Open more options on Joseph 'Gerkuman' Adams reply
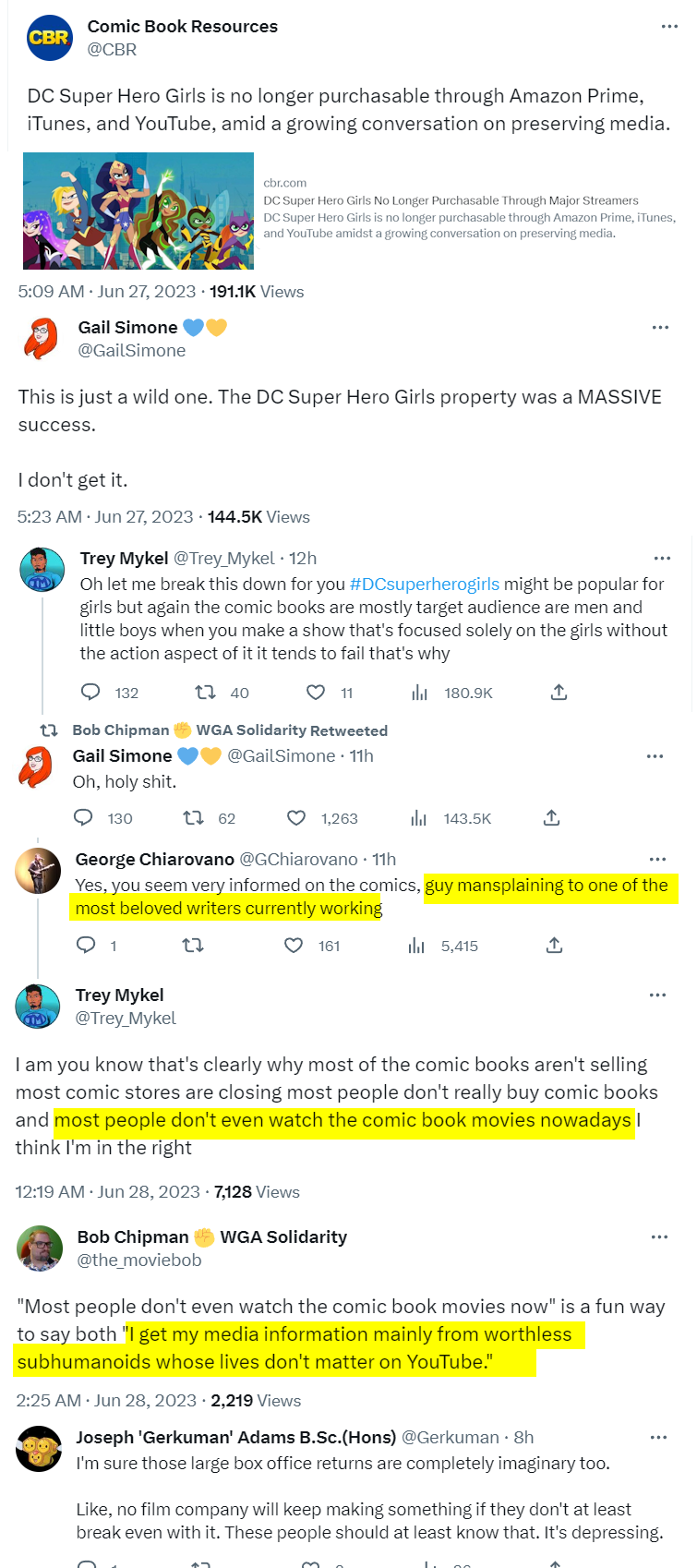This screenshot has height=1568, width=697. point(658,1438)
